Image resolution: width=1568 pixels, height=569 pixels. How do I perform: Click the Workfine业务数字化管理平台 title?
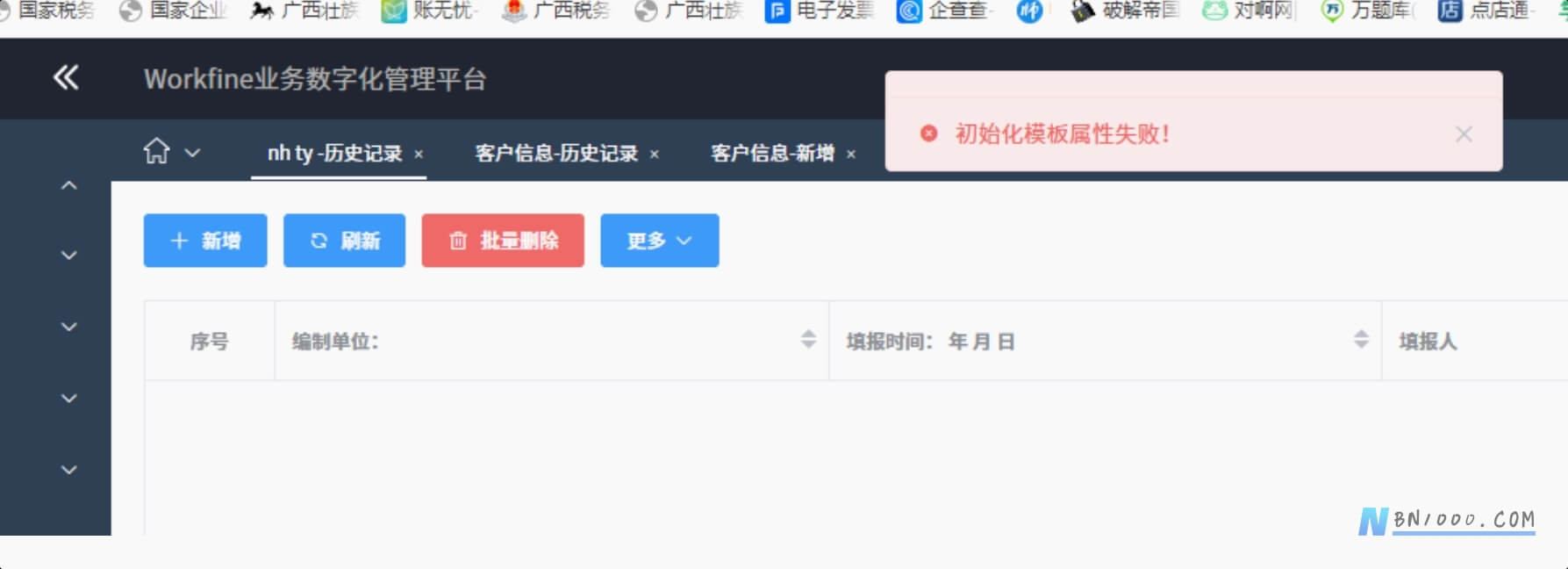tap(315, 79)
